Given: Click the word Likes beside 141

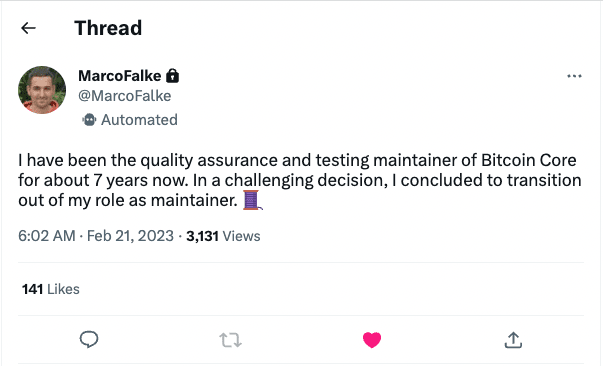Looking at the screenshot, I should pyautogui.click(x=63, y=289).
